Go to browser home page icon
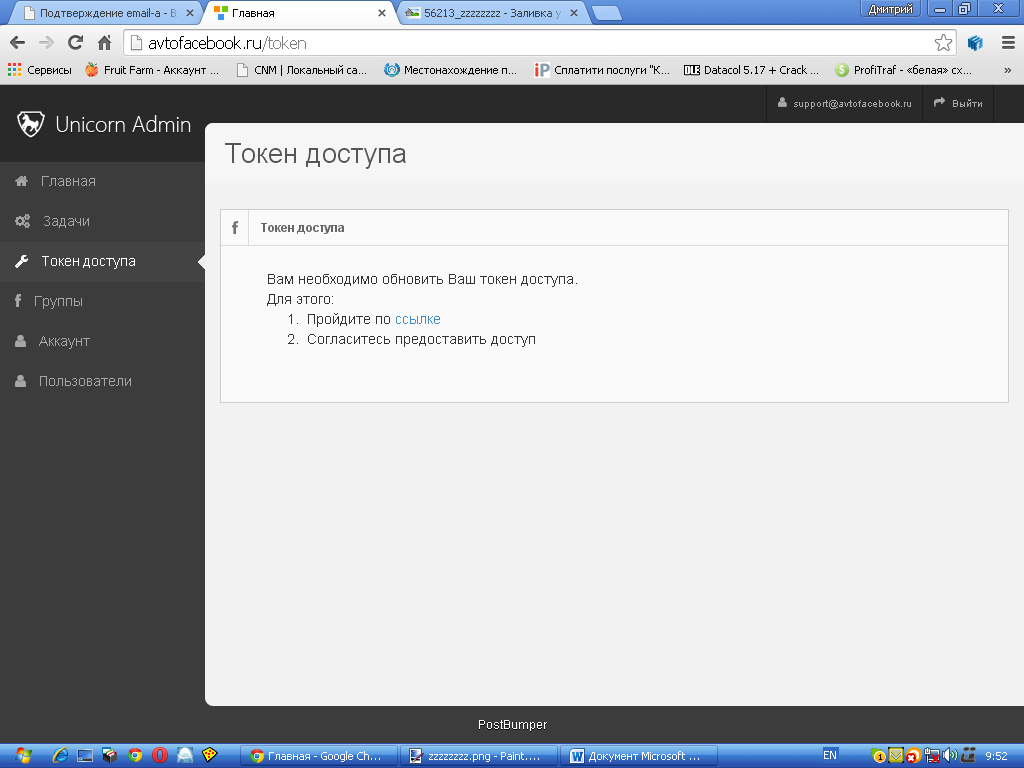Viewport: 1024px width, 768px height. (104, 43)
